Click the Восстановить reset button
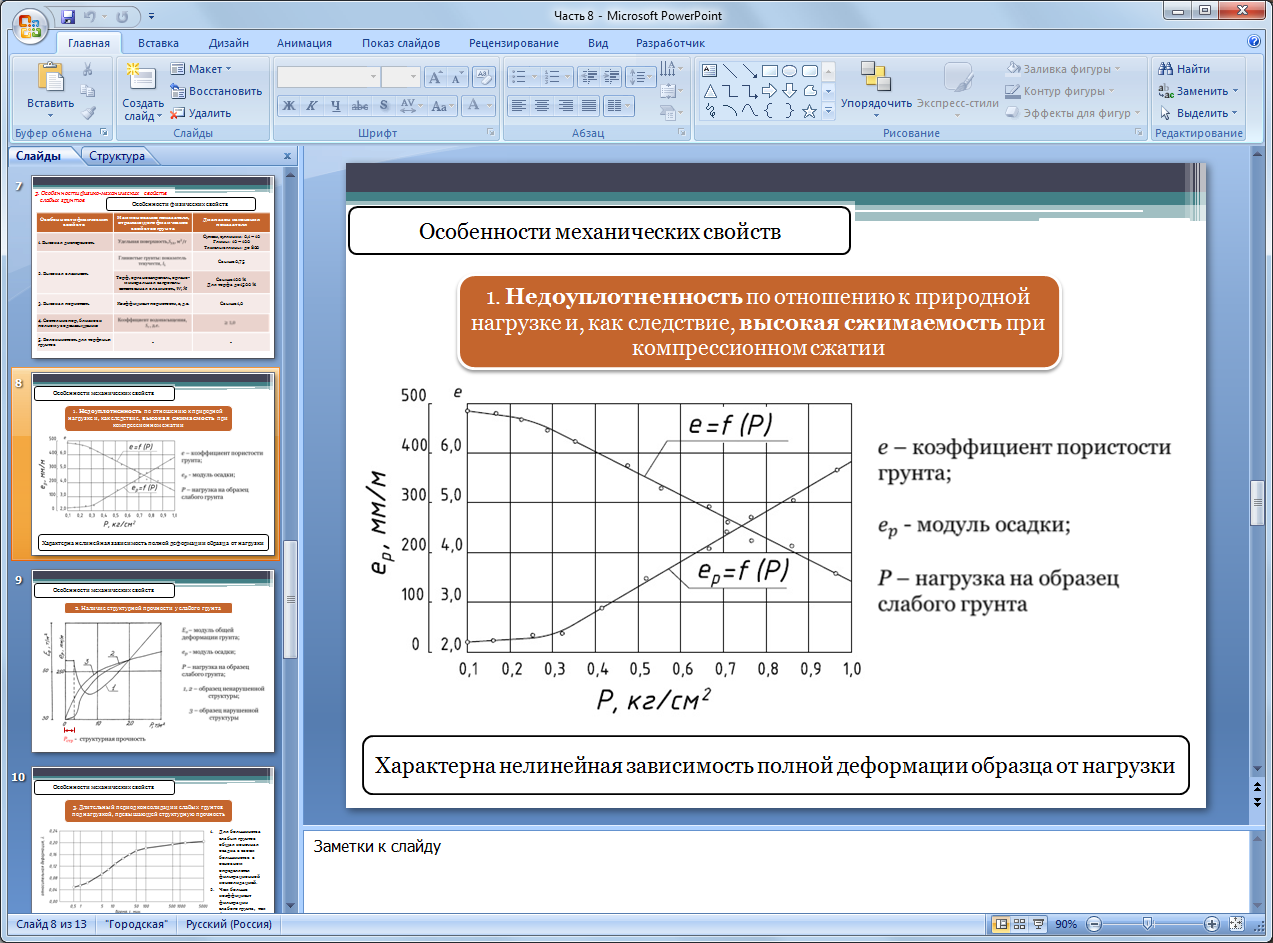Viewport: 1273px width, 943px height. 216,91
